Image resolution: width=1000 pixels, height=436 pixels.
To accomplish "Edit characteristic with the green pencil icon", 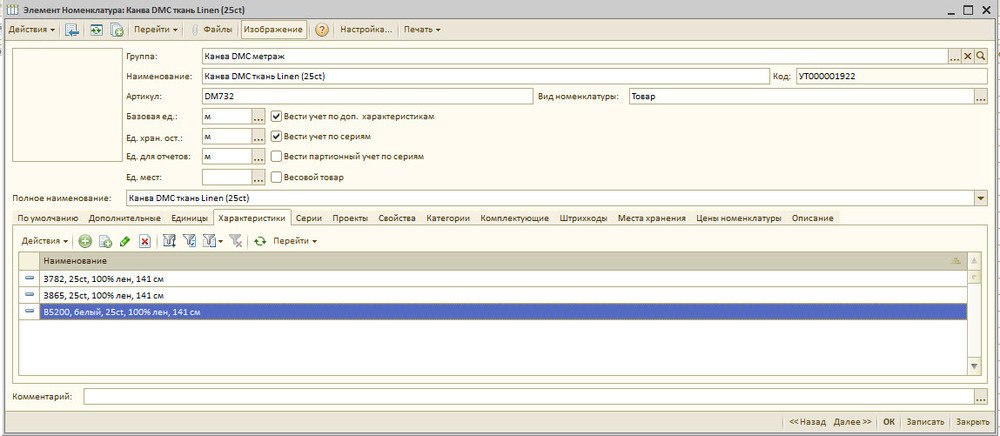I will [x=125, y=241].
